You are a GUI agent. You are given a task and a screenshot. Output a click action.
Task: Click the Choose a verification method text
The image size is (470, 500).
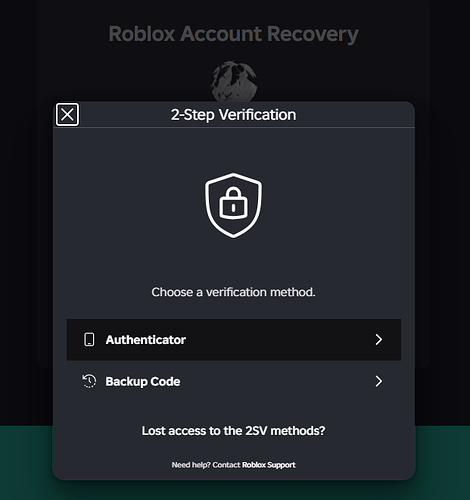[233, 292]
